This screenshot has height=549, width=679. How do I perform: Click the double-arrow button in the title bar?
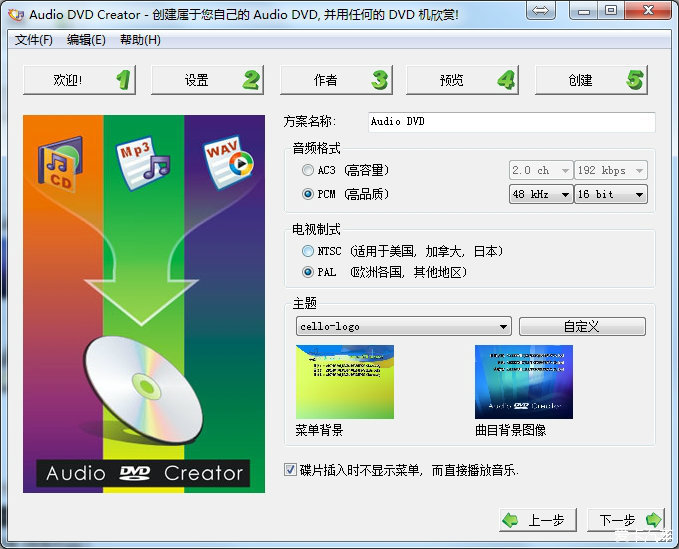540,10
